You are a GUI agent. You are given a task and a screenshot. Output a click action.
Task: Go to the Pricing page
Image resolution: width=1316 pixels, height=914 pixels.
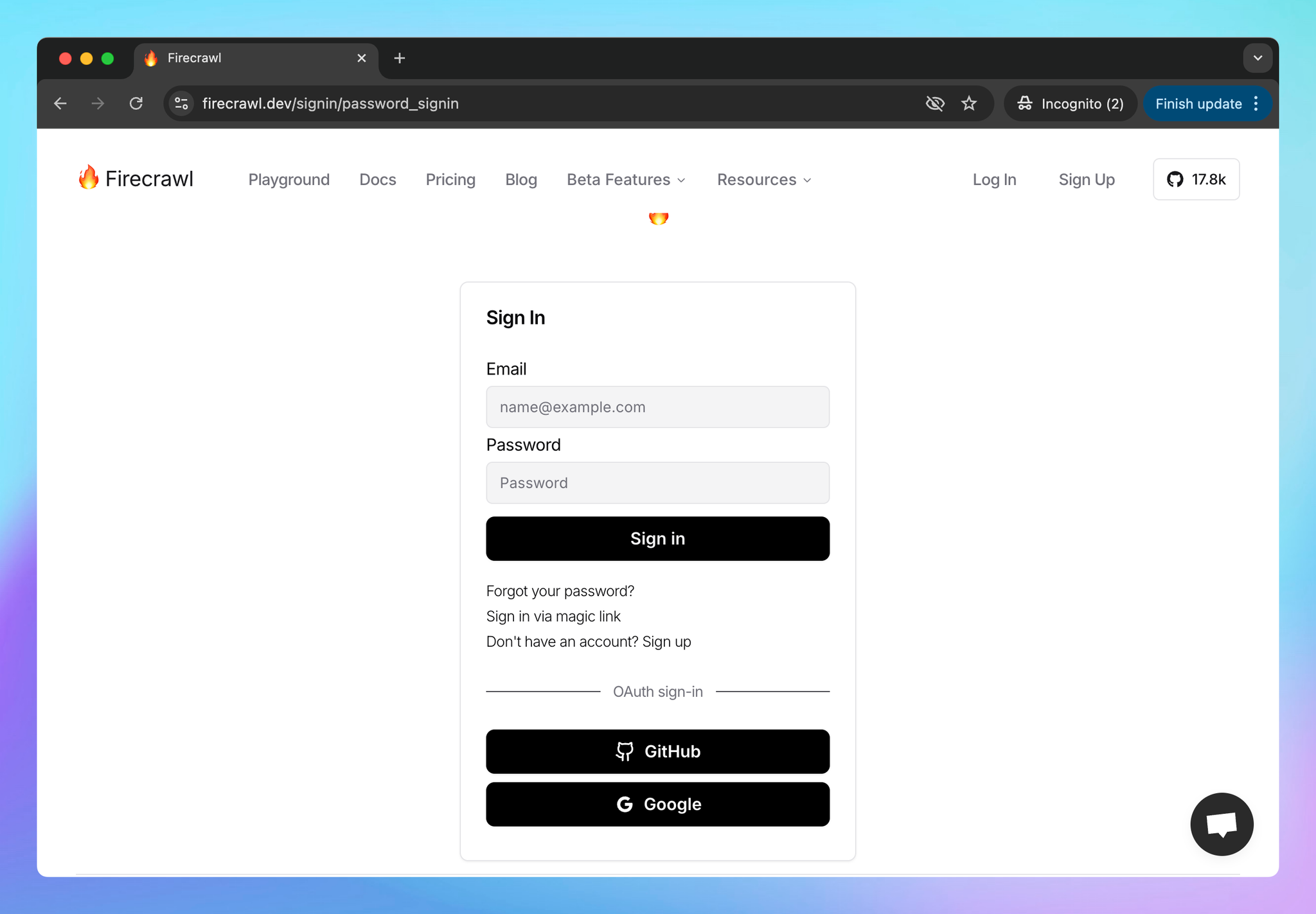450,179
